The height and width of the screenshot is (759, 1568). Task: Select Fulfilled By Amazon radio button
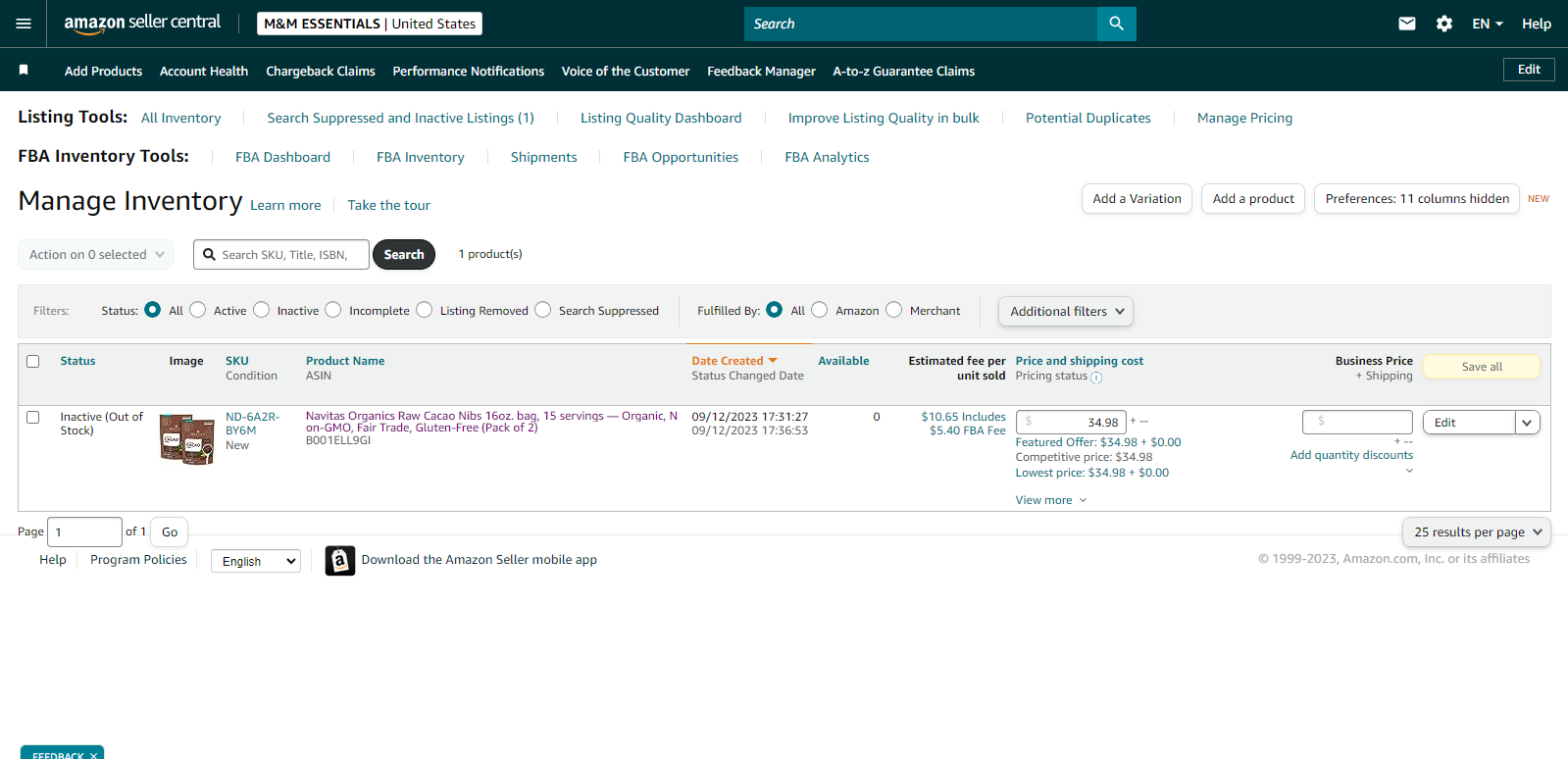(x=819, y=310)
